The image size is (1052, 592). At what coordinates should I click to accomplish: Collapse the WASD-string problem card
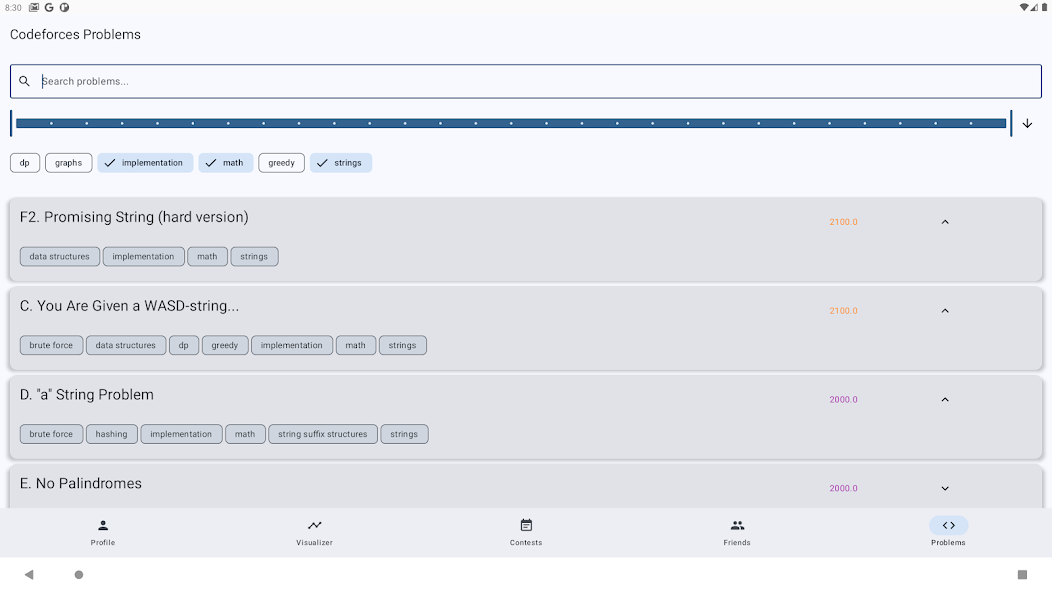[x=945, y=311]
